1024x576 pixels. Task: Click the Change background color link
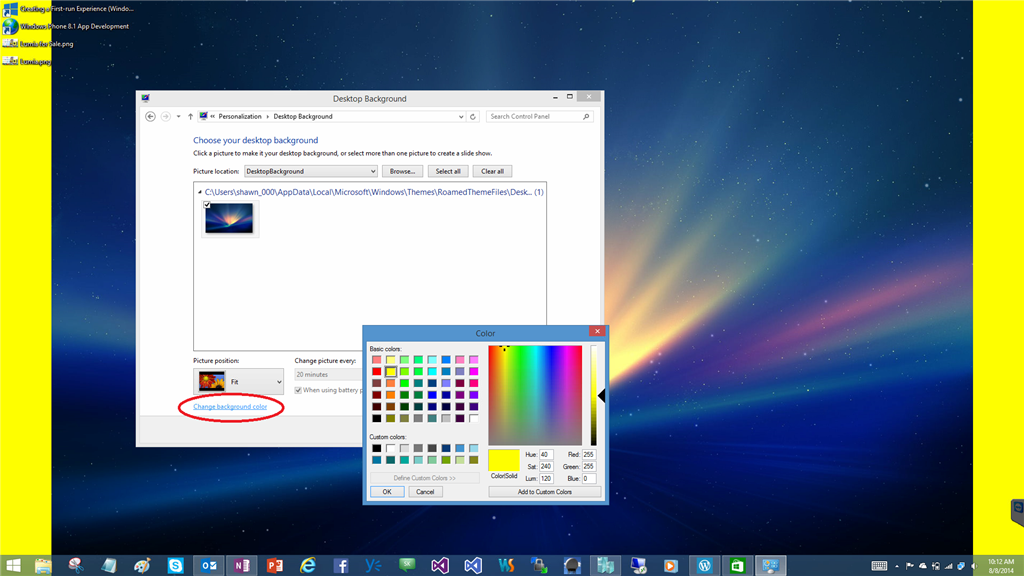pos(230,406)
